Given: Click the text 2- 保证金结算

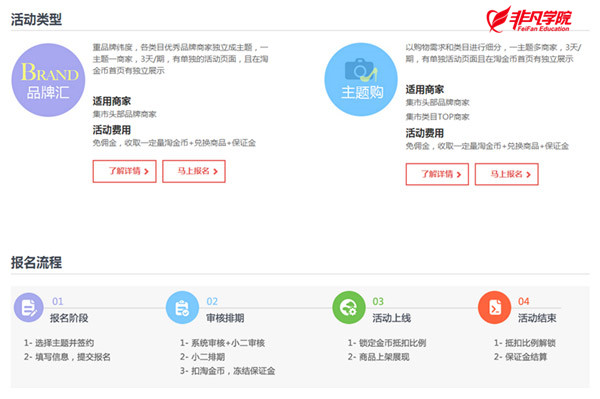Looking at the screenshot, I should [x=520, y=357].
